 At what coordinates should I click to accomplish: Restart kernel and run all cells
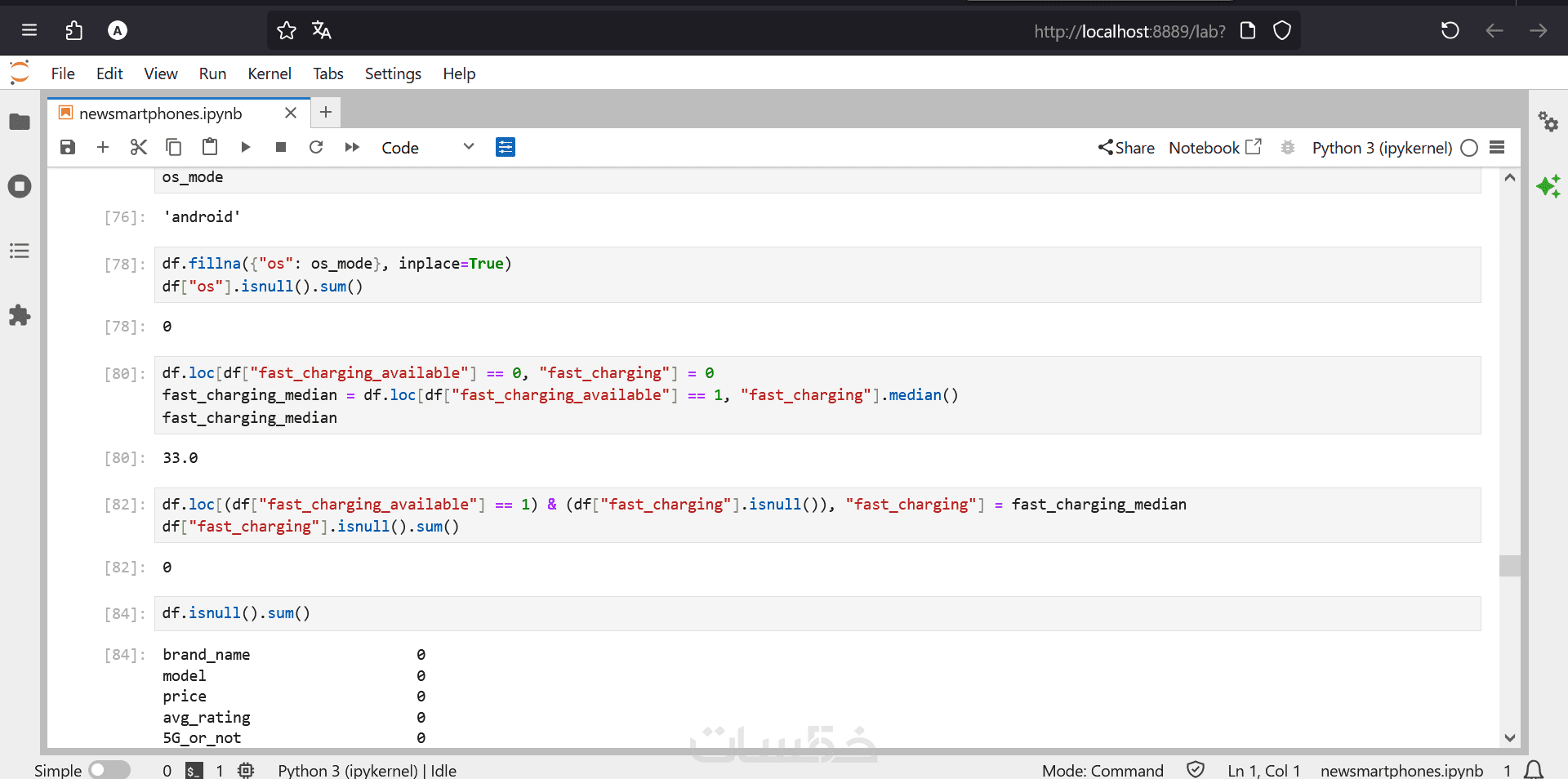[x=352, y=147]
